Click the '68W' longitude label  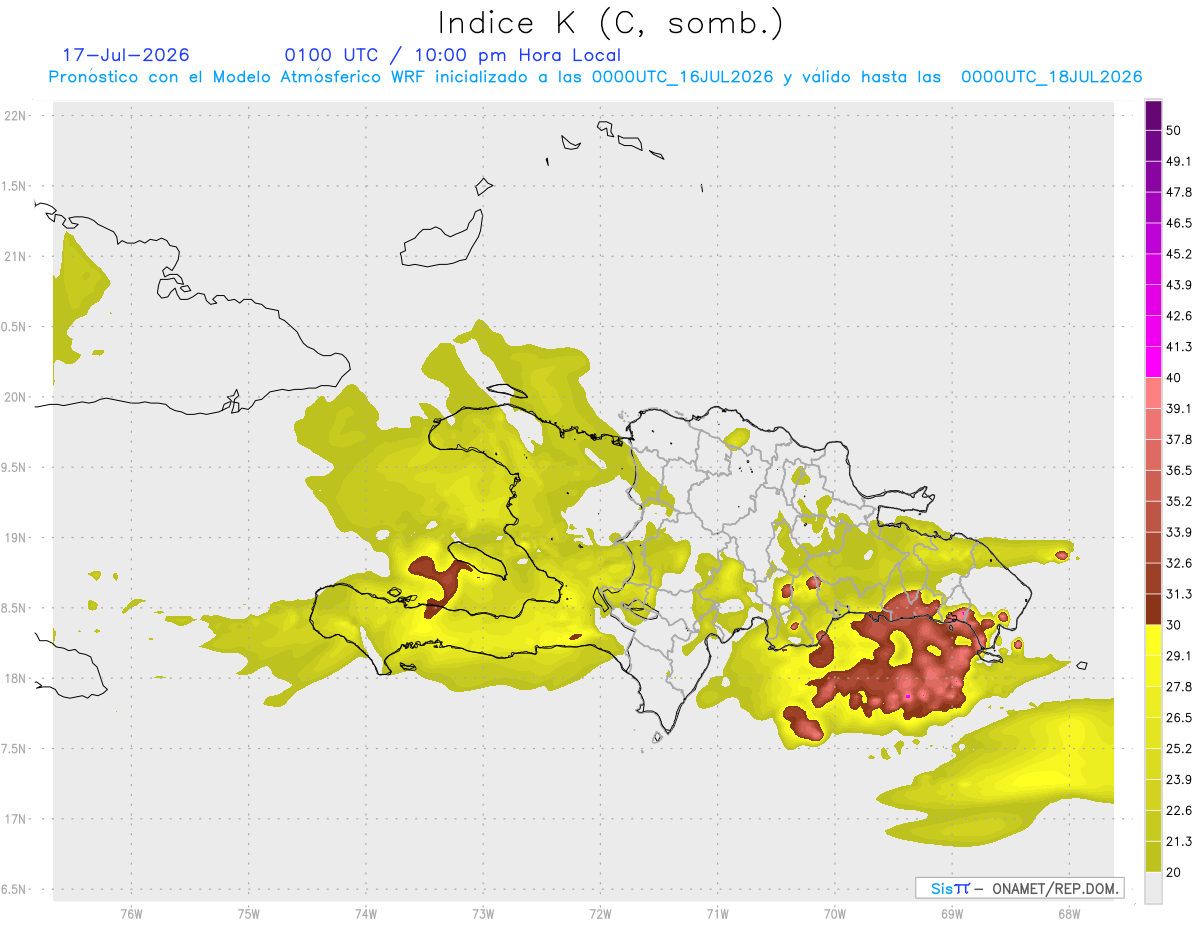coord(1069,913)
